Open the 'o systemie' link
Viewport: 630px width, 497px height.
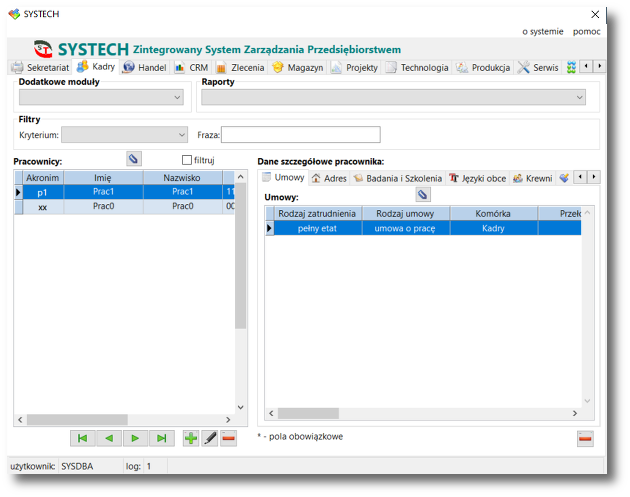click(x=542, y=31)
